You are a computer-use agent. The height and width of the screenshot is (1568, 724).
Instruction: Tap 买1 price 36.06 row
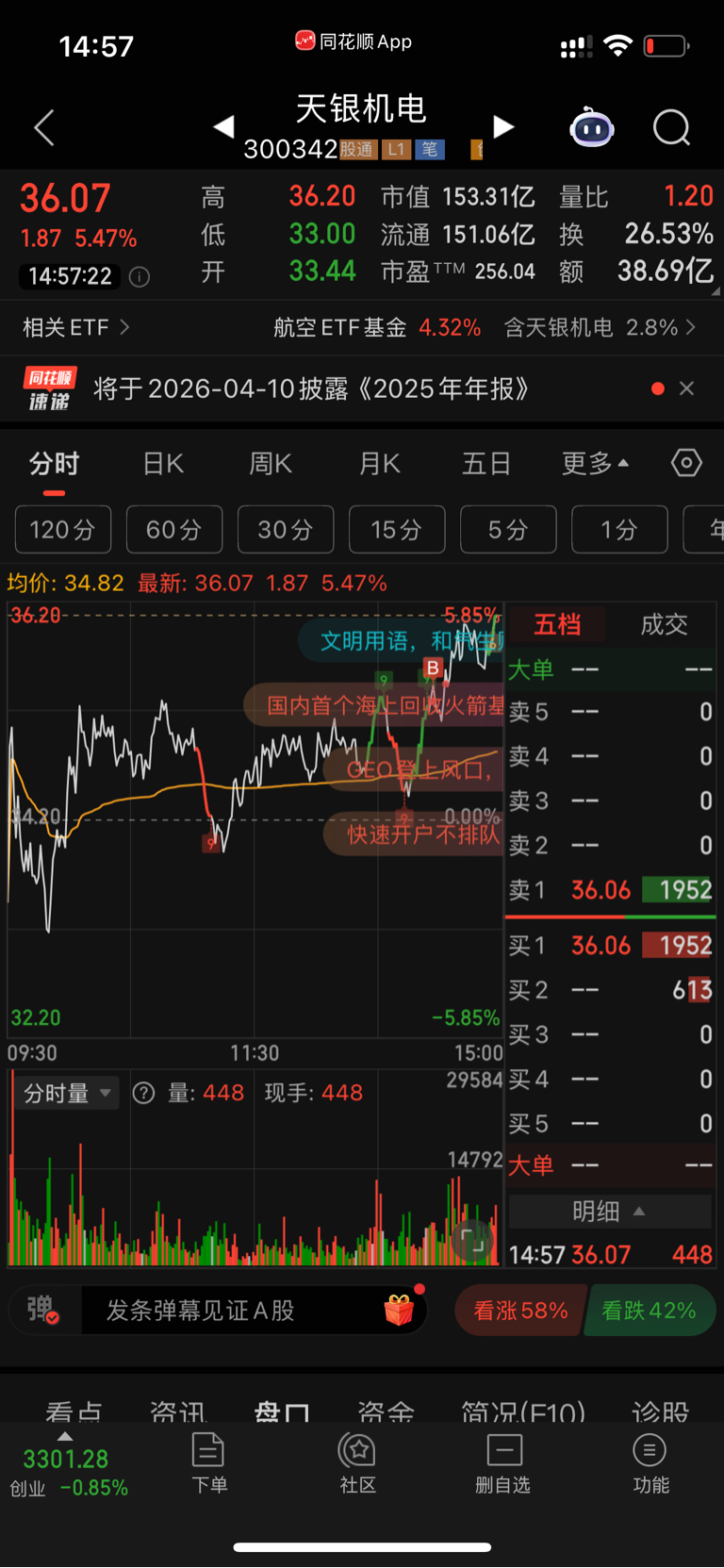[611, 945]
